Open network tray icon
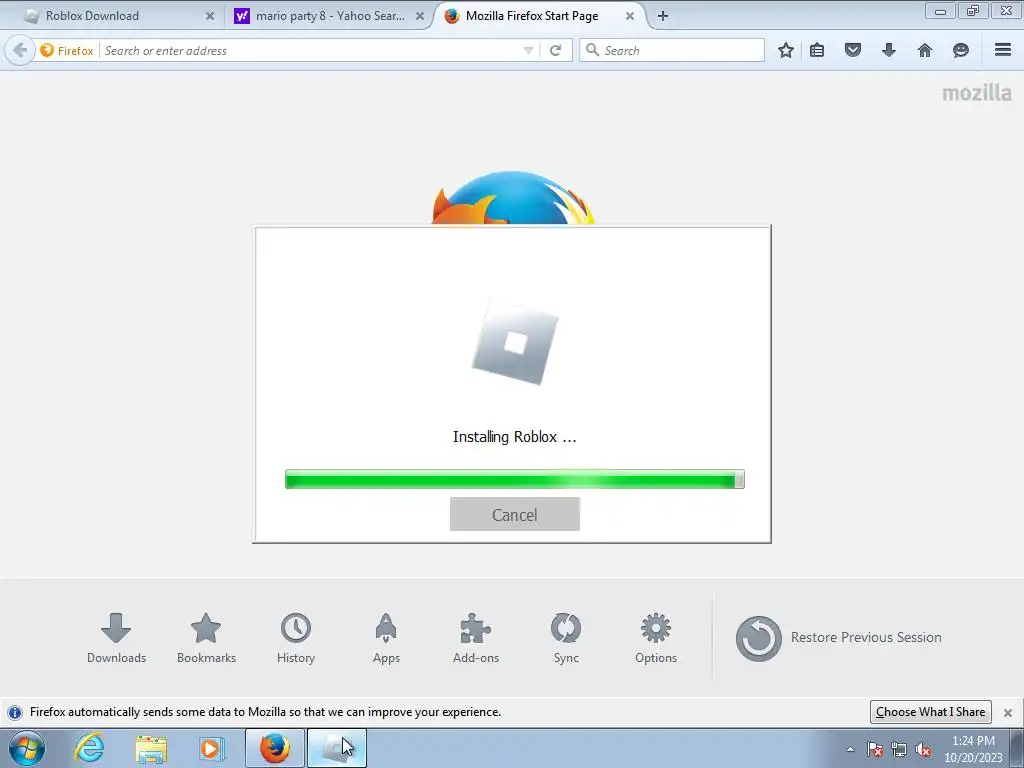 click(899, 749)
